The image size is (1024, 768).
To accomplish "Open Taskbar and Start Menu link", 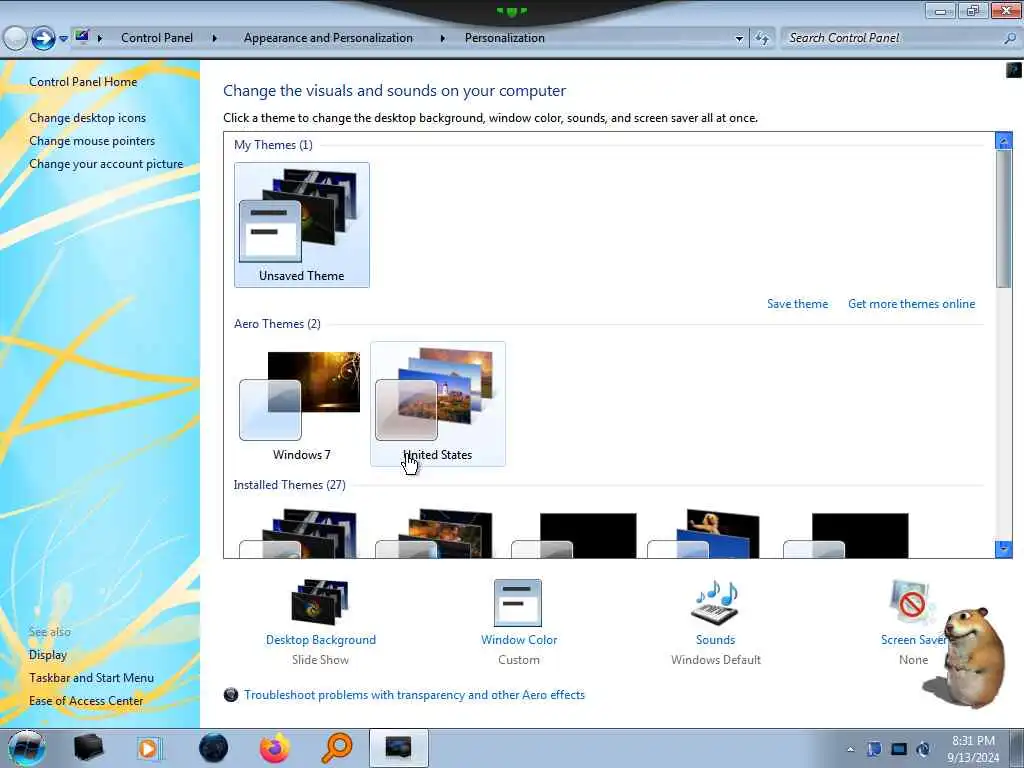I will pyautogui.click(x=91, y=678).
